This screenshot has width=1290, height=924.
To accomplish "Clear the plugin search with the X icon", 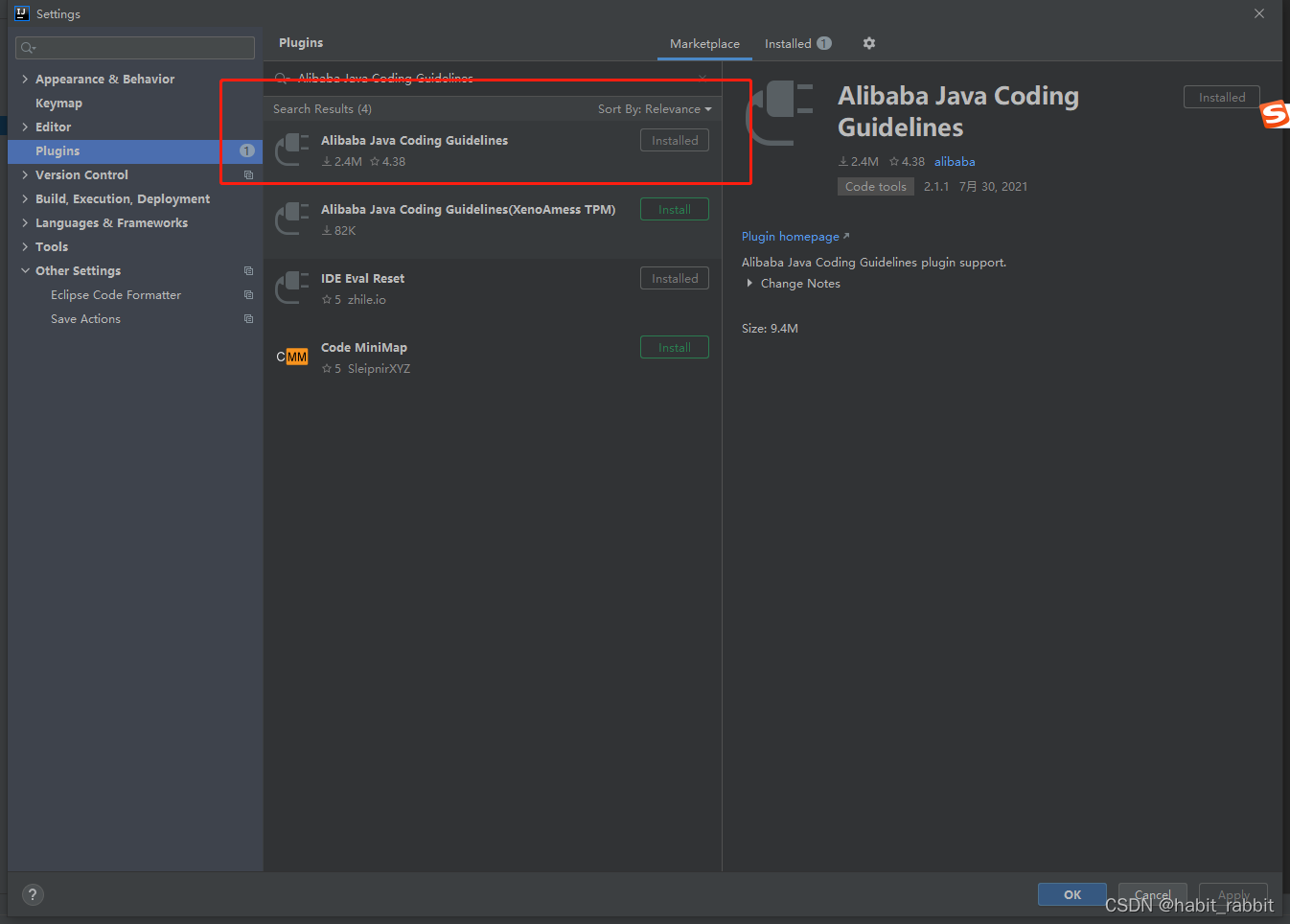I will click(x=703, y=78).
